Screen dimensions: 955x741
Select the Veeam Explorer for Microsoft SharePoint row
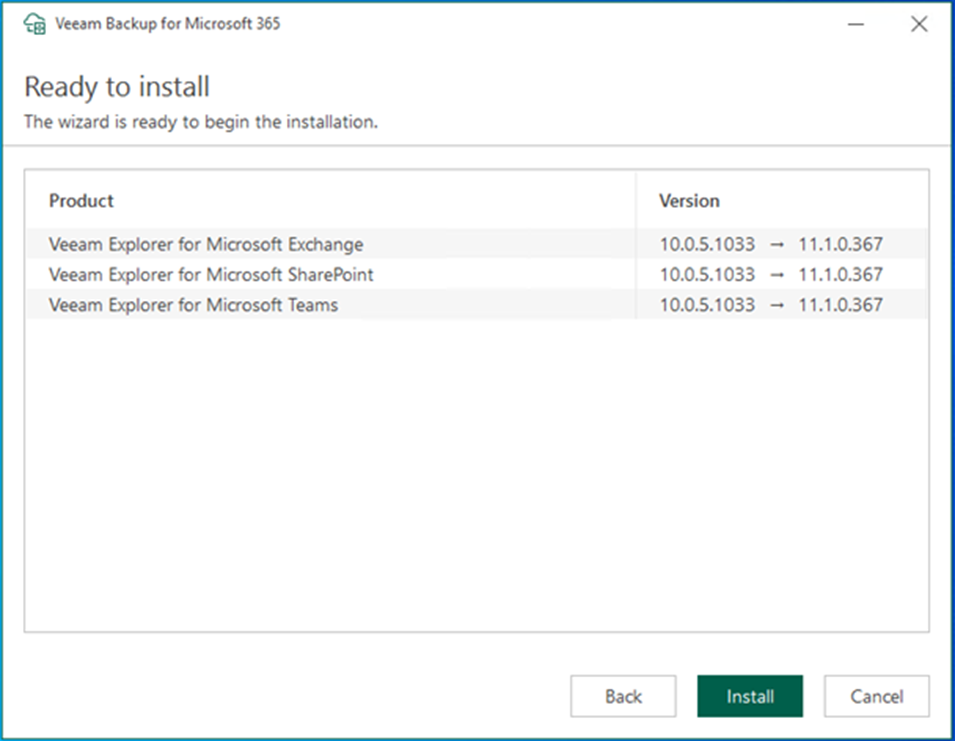tap(477, 275)
